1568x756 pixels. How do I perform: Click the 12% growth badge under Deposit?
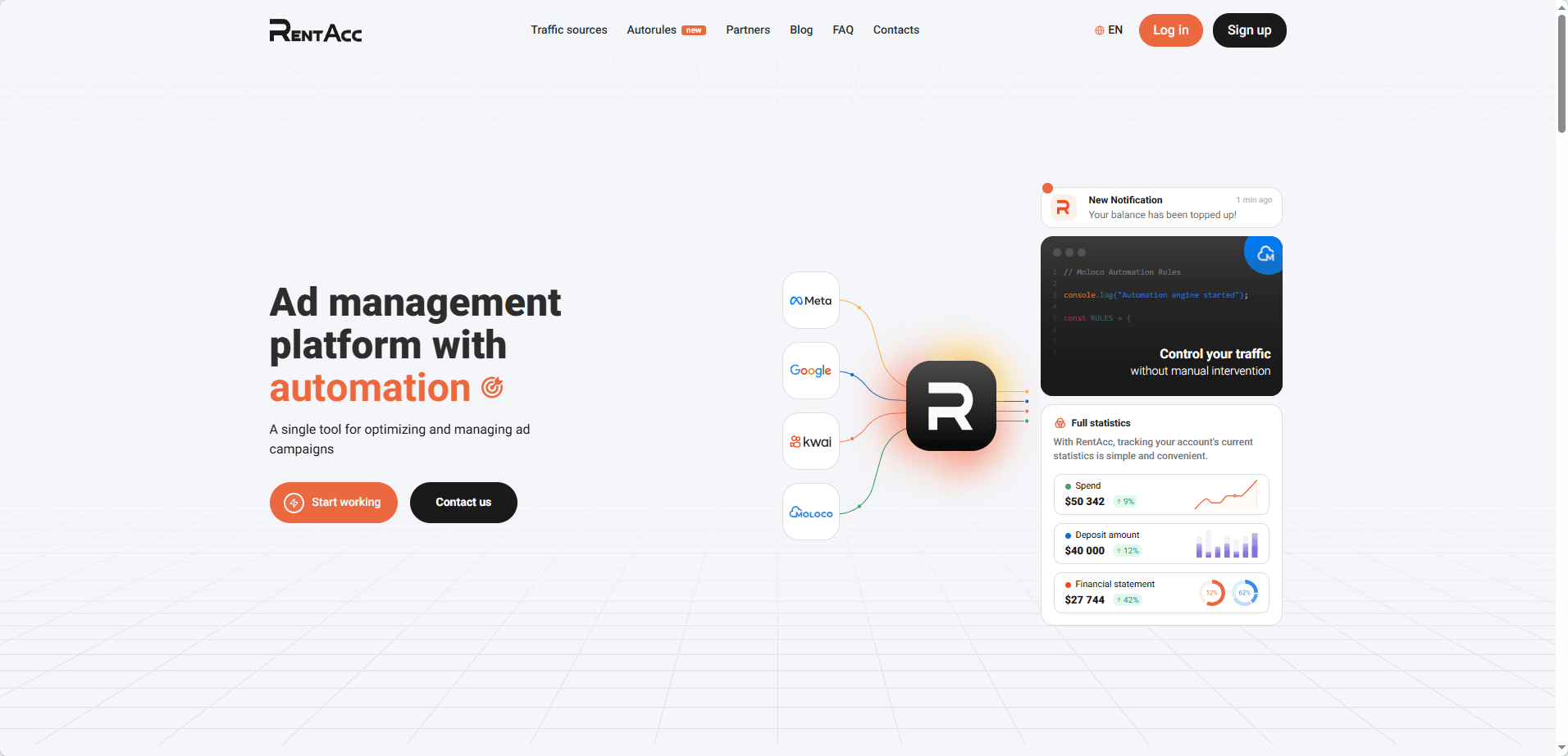tap(1128, 551)
